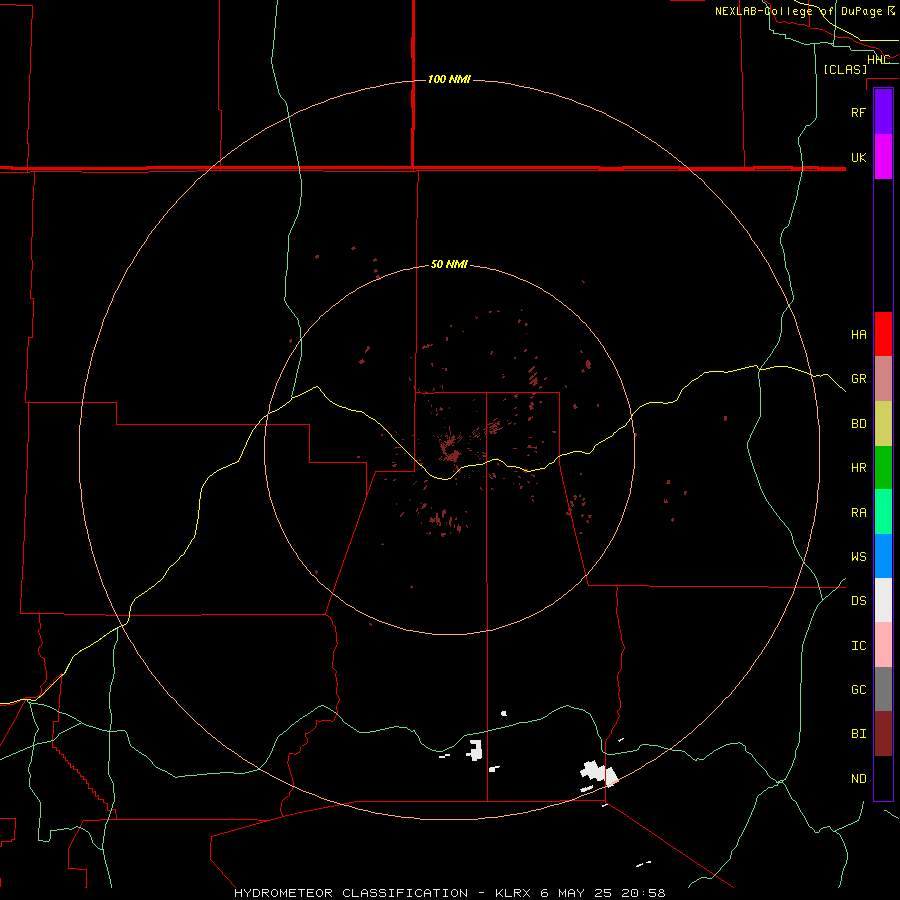
Task: Click the BD legend label
Action: click(x=858, y=424)
